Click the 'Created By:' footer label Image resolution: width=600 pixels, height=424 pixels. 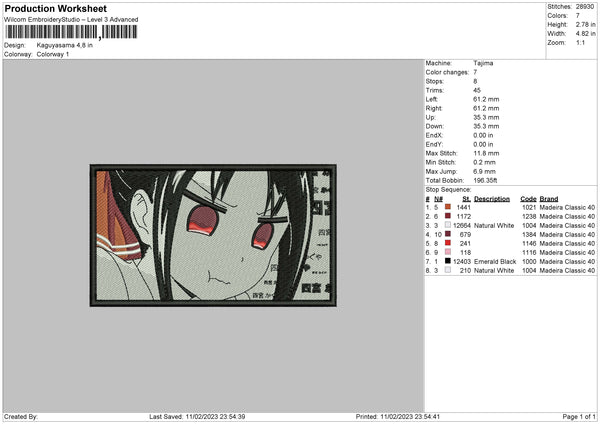21,416
